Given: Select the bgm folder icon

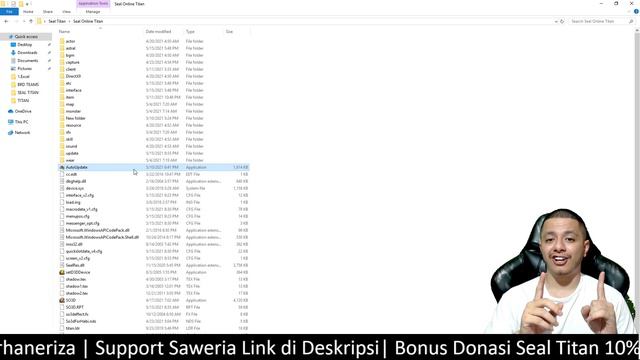Looking at the screenshot, I should 62,55.
